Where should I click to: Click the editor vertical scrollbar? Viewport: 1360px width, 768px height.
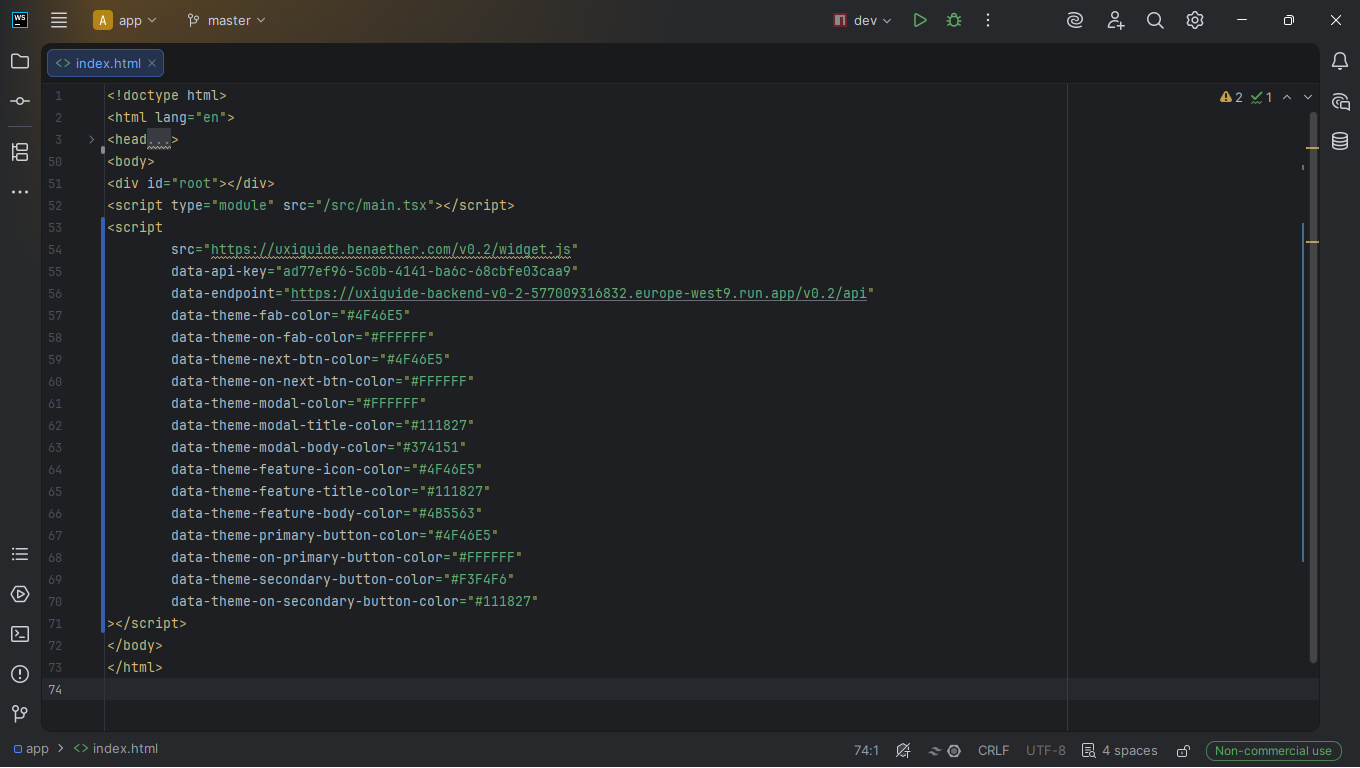pos(1313,387)
